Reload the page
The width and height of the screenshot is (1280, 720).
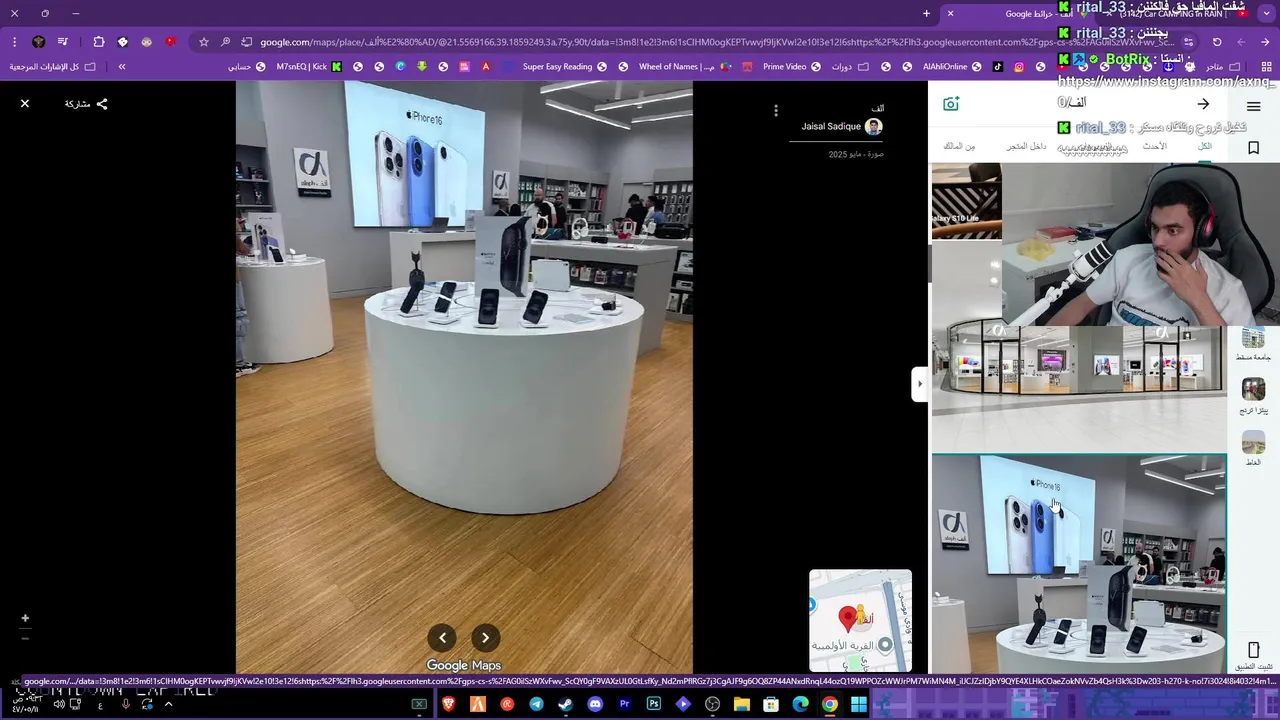(1217, 42)
